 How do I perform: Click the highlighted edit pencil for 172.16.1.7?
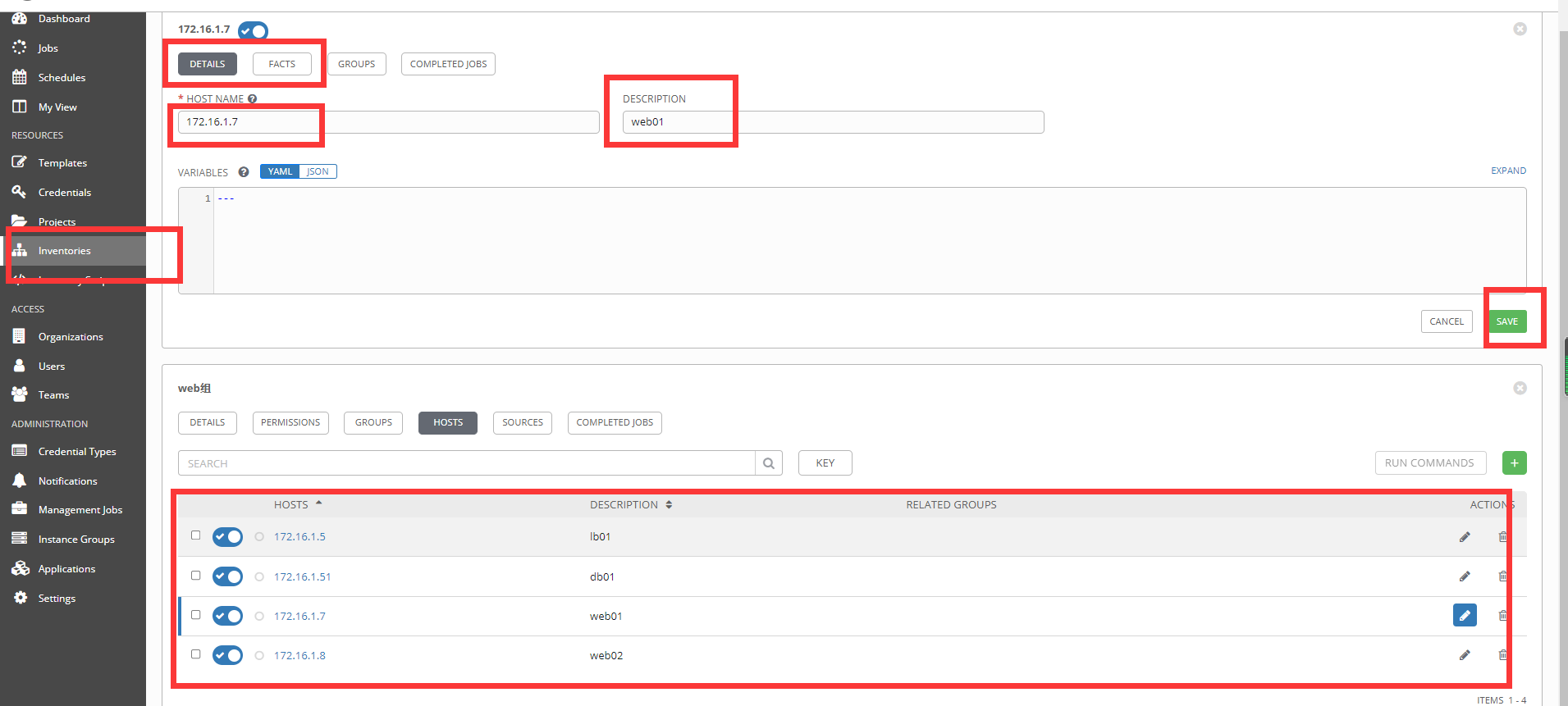point(1465,615)
